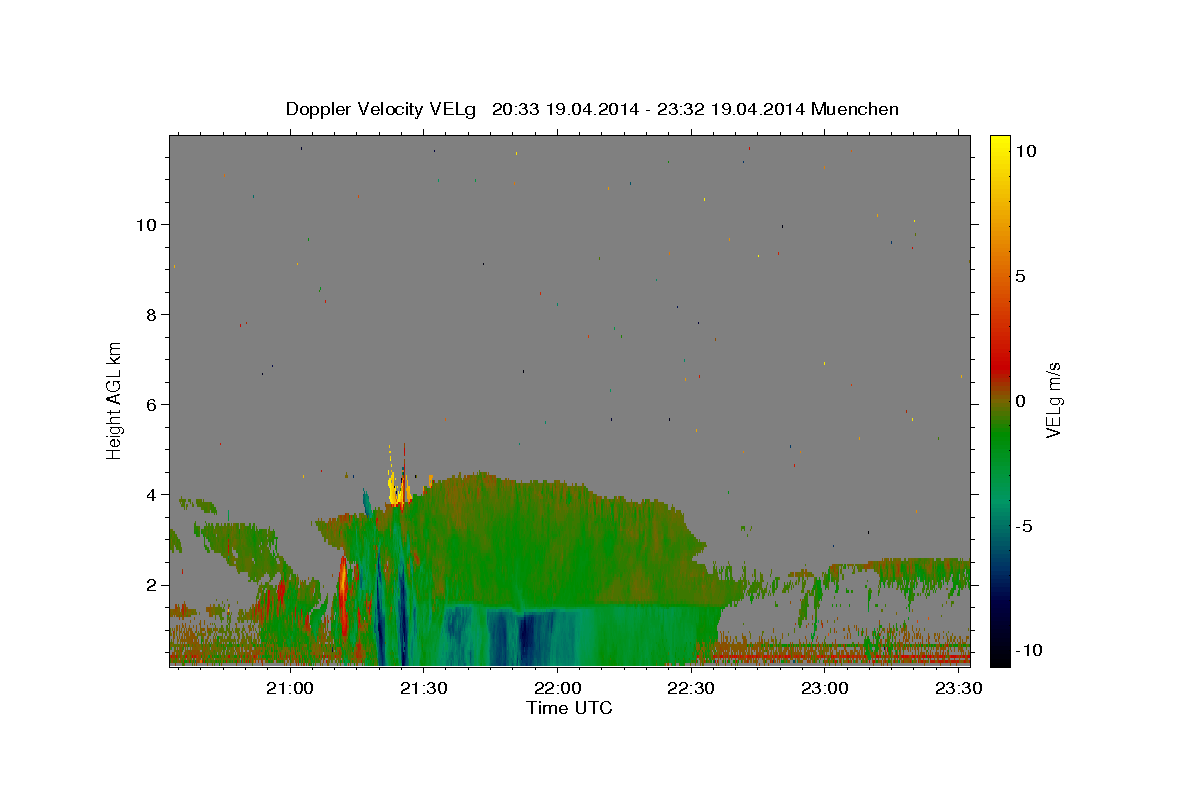This screenshot has height=800, width=1200.
Task: Click the 23:00 time tick label
Action: click(x=825, y=689)
